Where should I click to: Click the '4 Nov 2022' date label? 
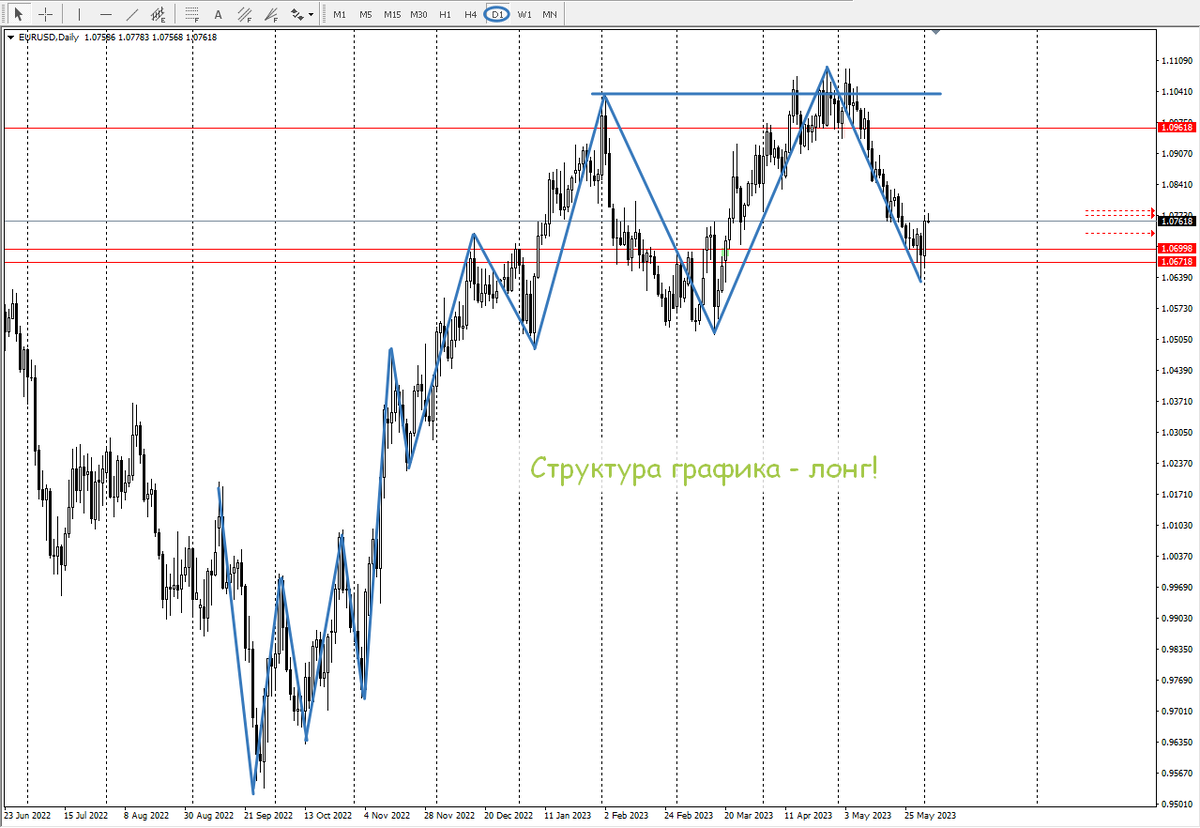coord(385,815)
